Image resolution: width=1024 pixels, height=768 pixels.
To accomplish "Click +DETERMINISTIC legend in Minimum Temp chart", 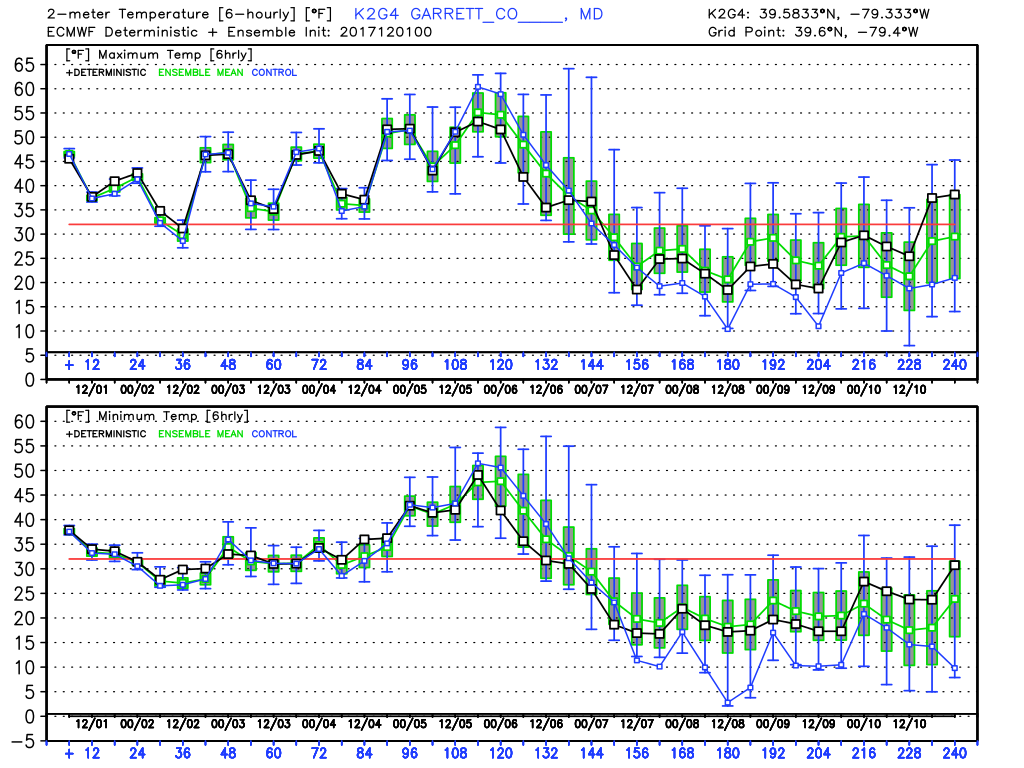I will click(106, 434).
